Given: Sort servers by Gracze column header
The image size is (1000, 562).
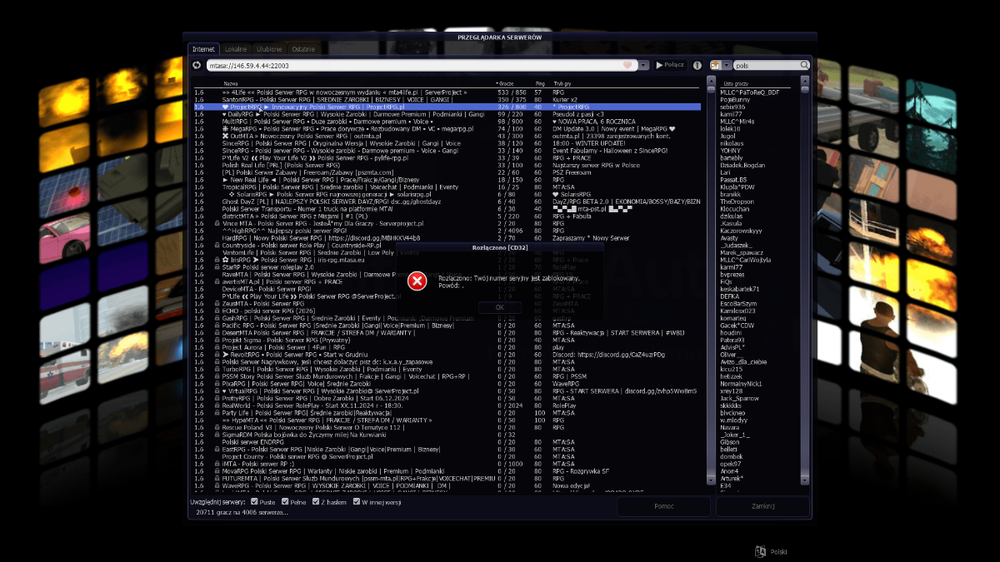Looking at the screenshot, I should pyautogui.click(x=505, y=84).
